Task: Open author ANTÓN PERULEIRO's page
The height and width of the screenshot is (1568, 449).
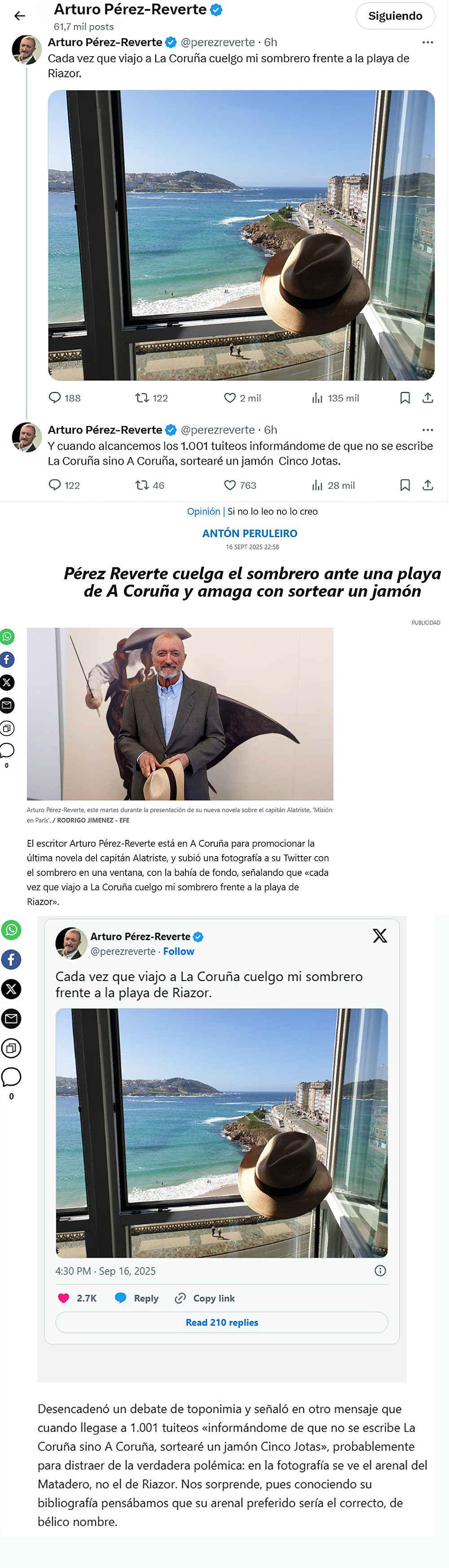Action: tap(250, 533)
